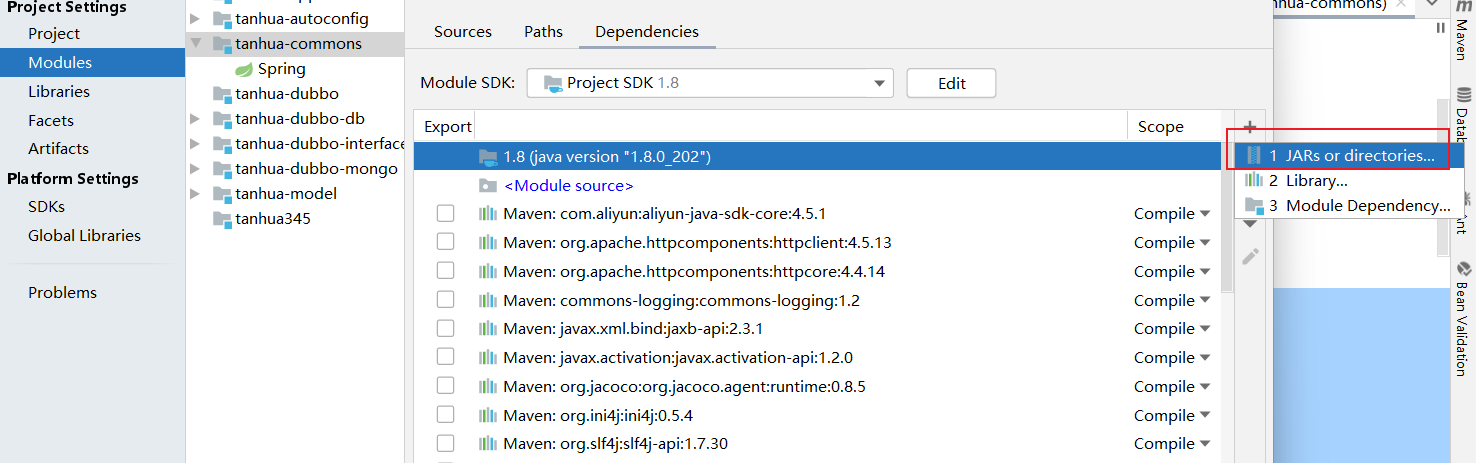Expand the tanhua-dubbo-mongo tree node
The image size is (1476, 463).
(x=196, y=168)
